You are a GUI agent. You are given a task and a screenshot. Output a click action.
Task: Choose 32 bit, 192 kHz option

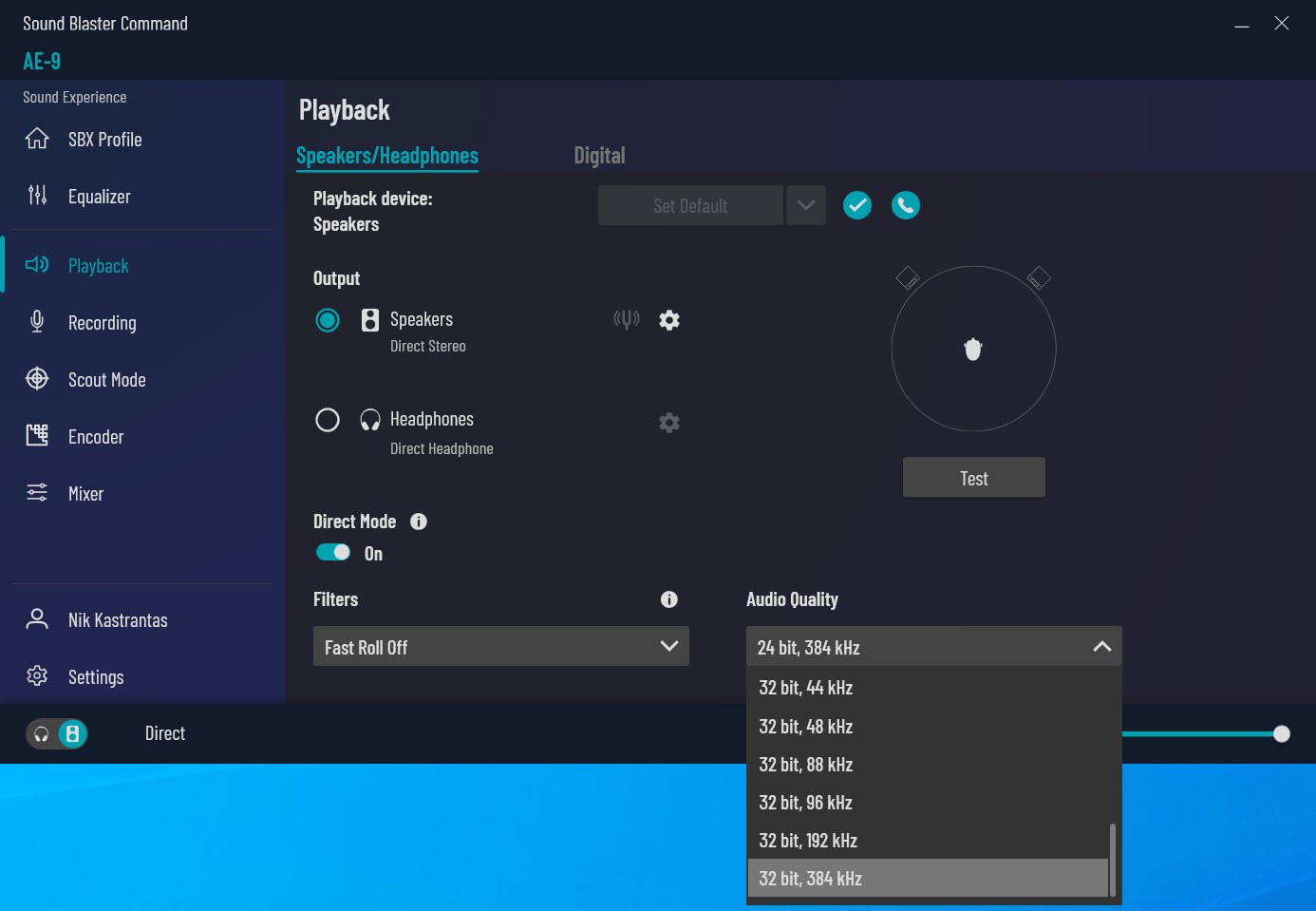tap(928, 840)
